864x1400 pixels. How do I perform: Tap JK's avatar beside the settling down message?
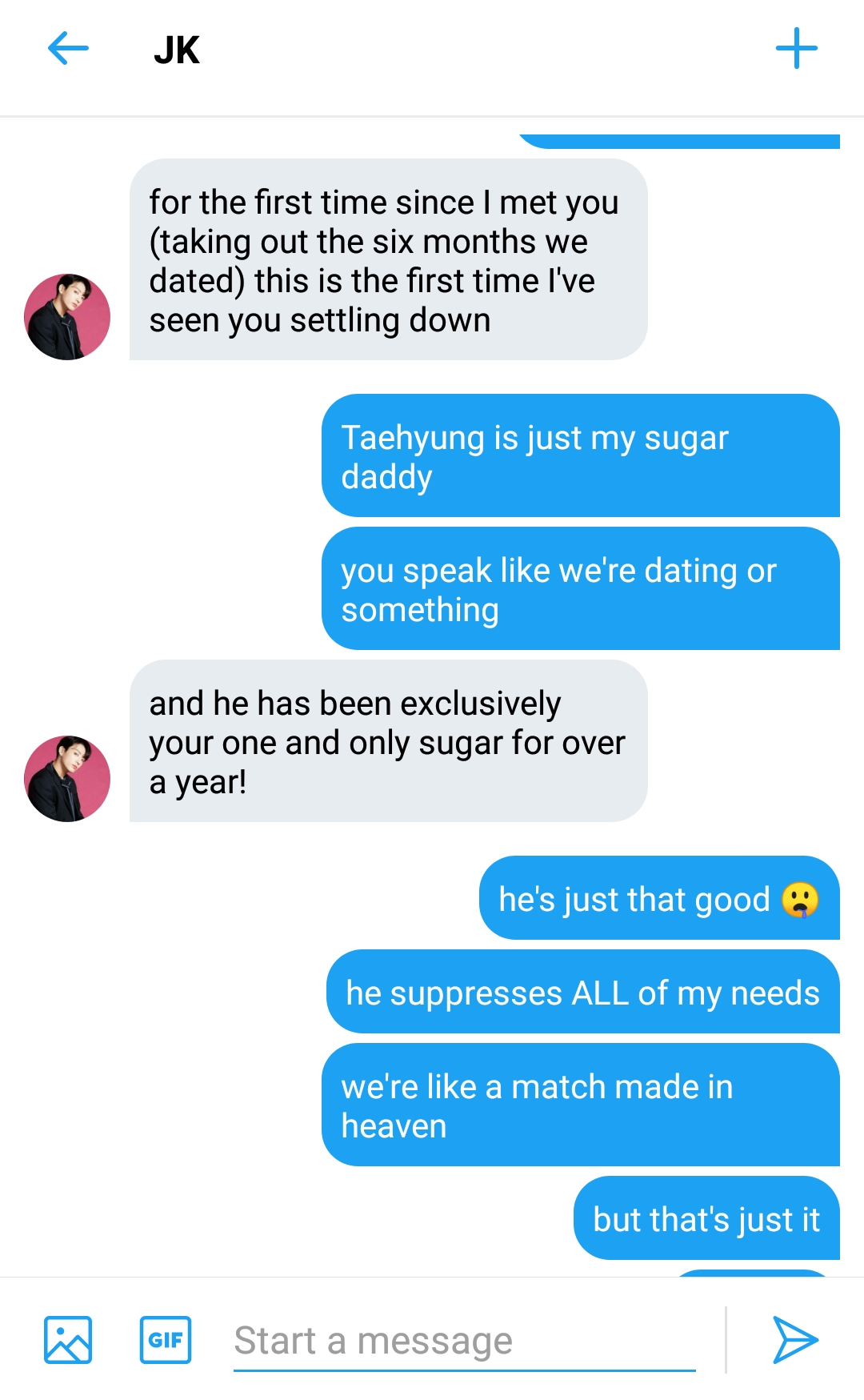click(x=67, y=317)
